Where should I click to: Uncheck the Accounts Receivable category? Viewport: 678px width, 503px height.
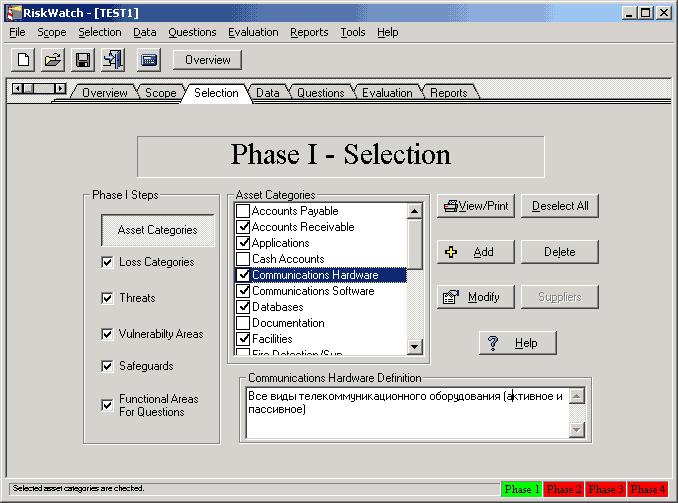[x=243, y=227]
